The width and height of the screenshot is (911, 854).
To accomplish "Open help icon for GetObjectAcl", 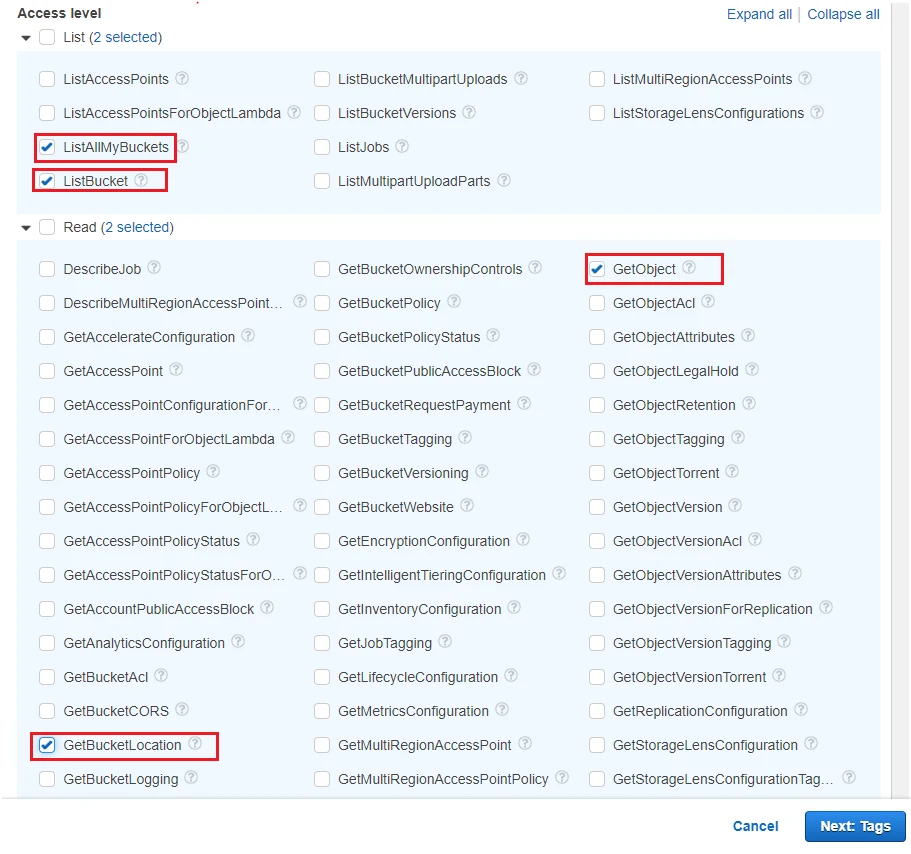I will (x=708, y=301).
